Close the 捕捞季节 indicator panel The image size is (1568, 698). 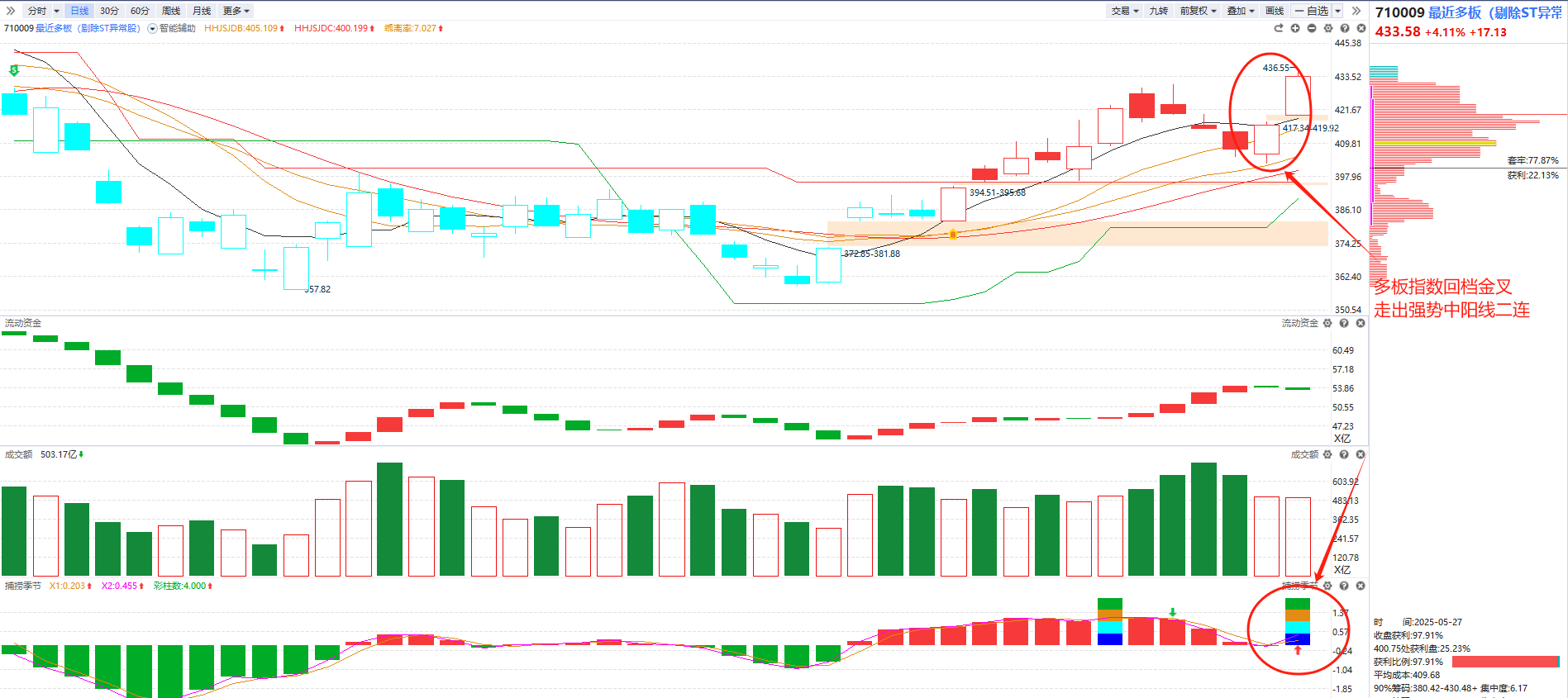(1361, 586)
